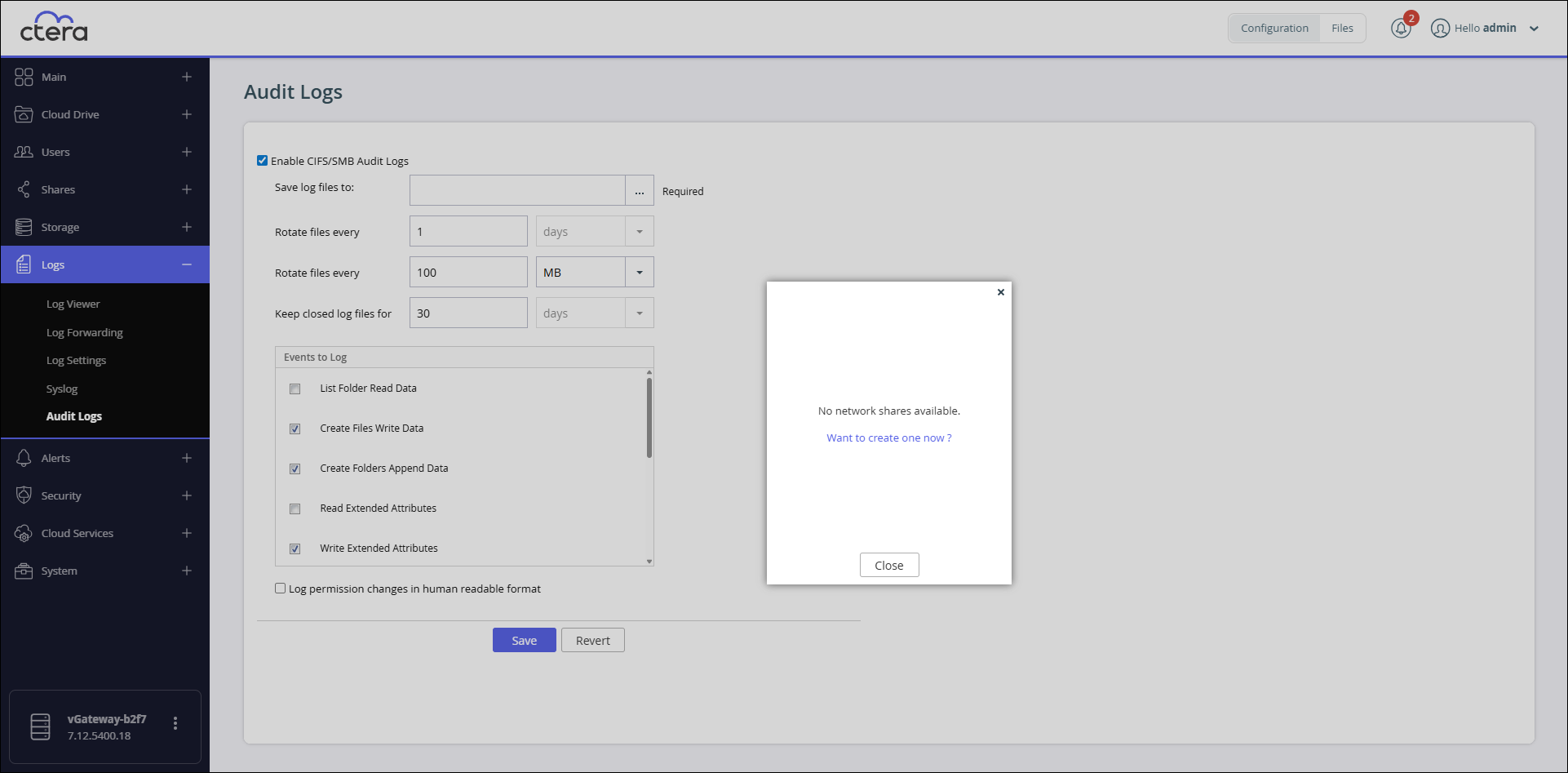Open the MB size unit dropdown
This screenshot has width=1568, height=773.
(x=640, y=273)
